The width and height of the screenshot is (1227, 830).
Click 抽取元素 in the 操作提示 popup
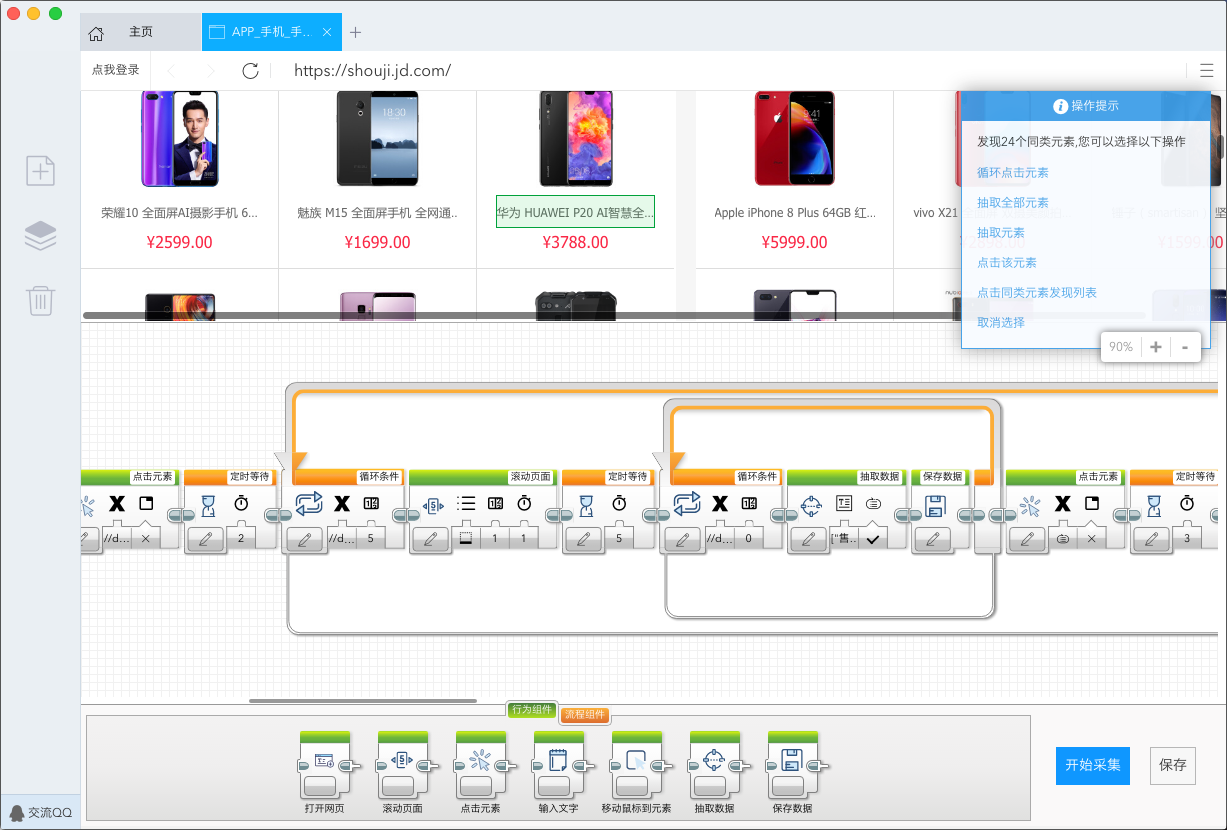pyautogui.click(x=1001, y=233)
